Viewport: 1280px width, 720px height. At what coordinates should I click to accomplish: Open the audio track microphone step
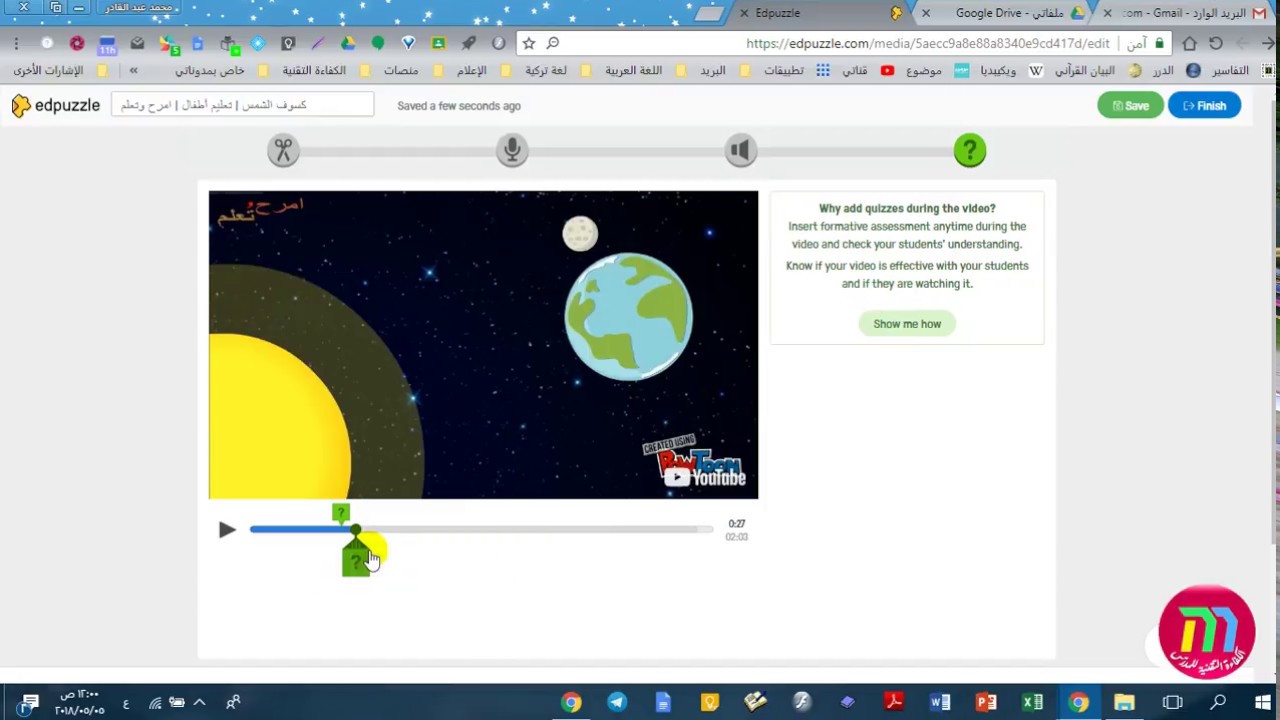coord(512,151)
